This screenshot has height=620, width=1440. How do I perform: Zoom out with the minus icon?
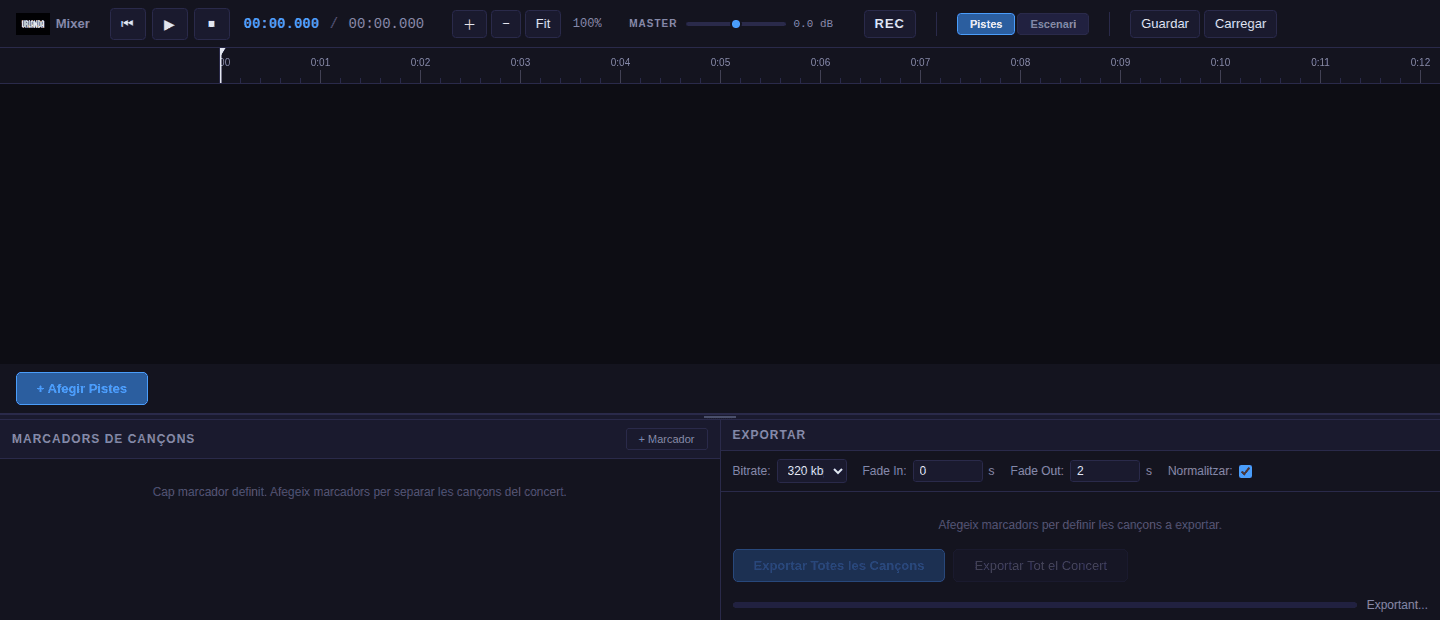506,23
